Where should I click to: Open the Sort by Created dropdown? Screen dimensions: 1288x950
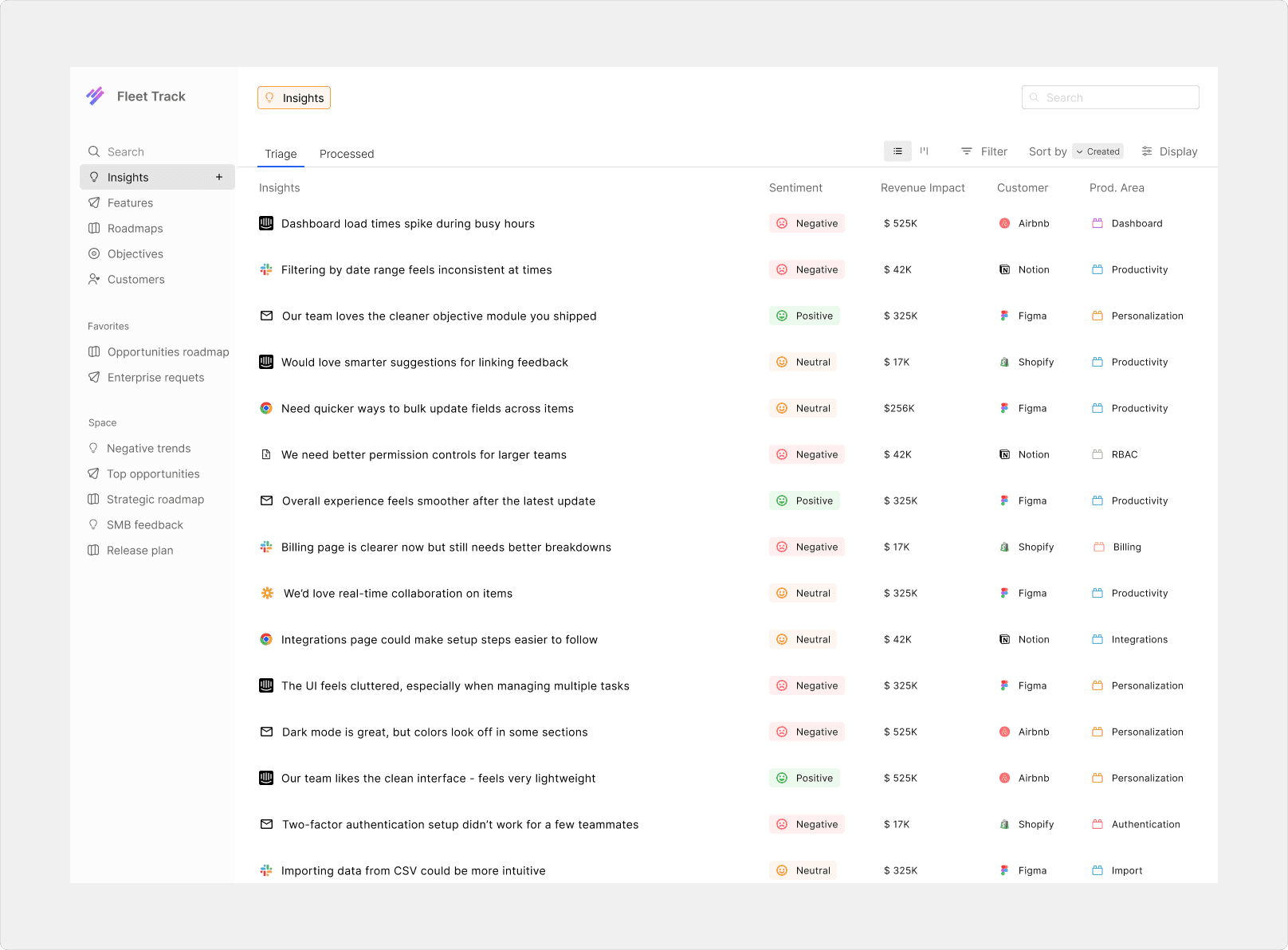tap(1098, 151)
